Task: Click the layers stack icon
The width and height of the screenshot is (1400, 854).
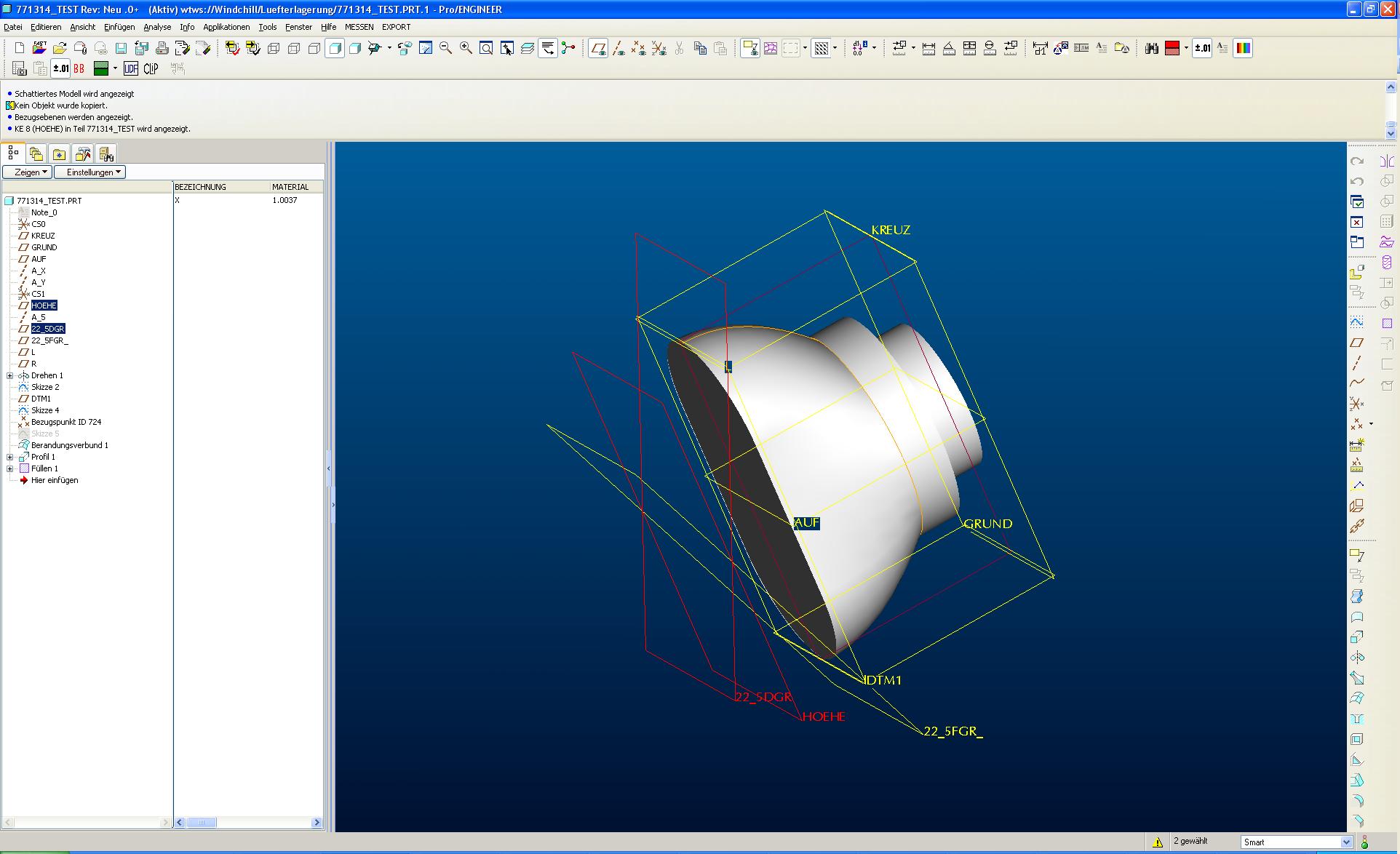Action: coord(527,48)
